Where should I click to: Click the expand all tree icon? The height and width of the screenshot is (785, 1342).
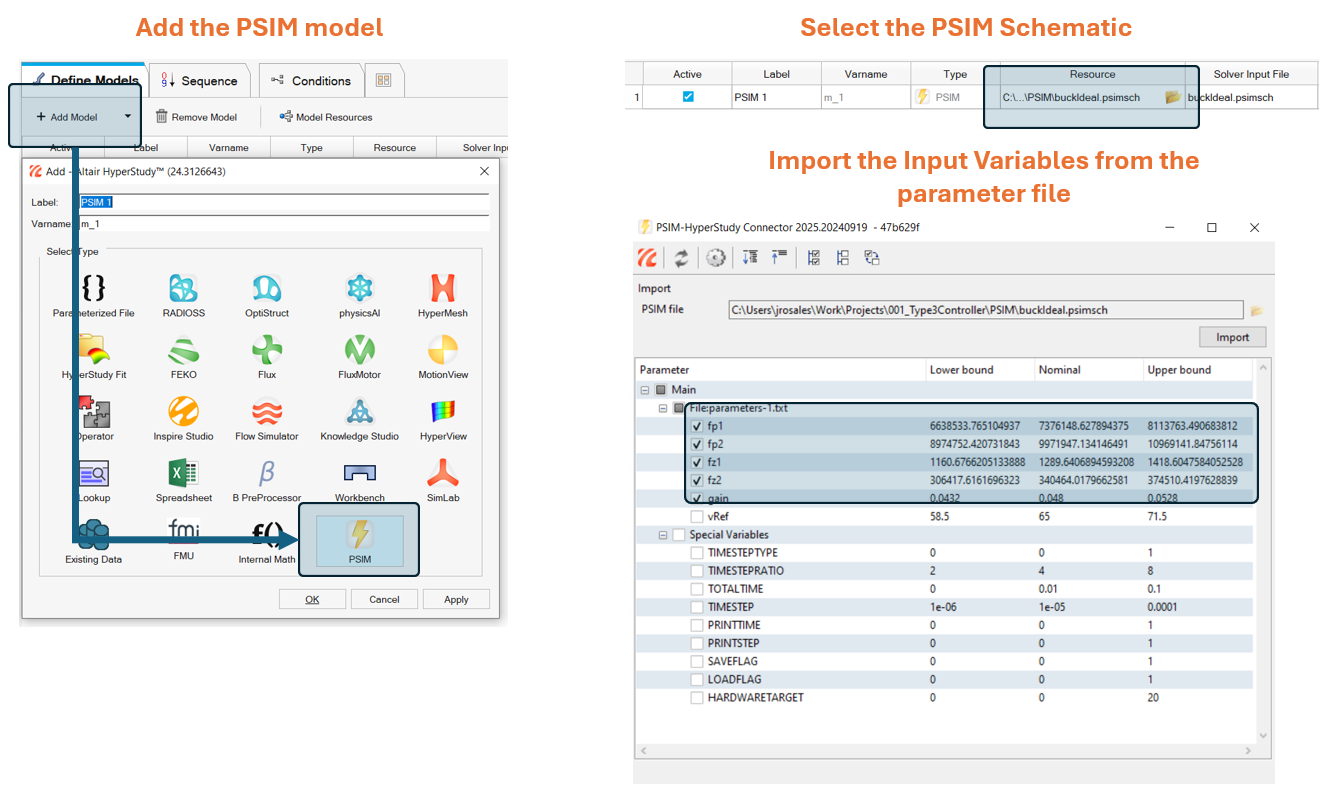point(750,258)
